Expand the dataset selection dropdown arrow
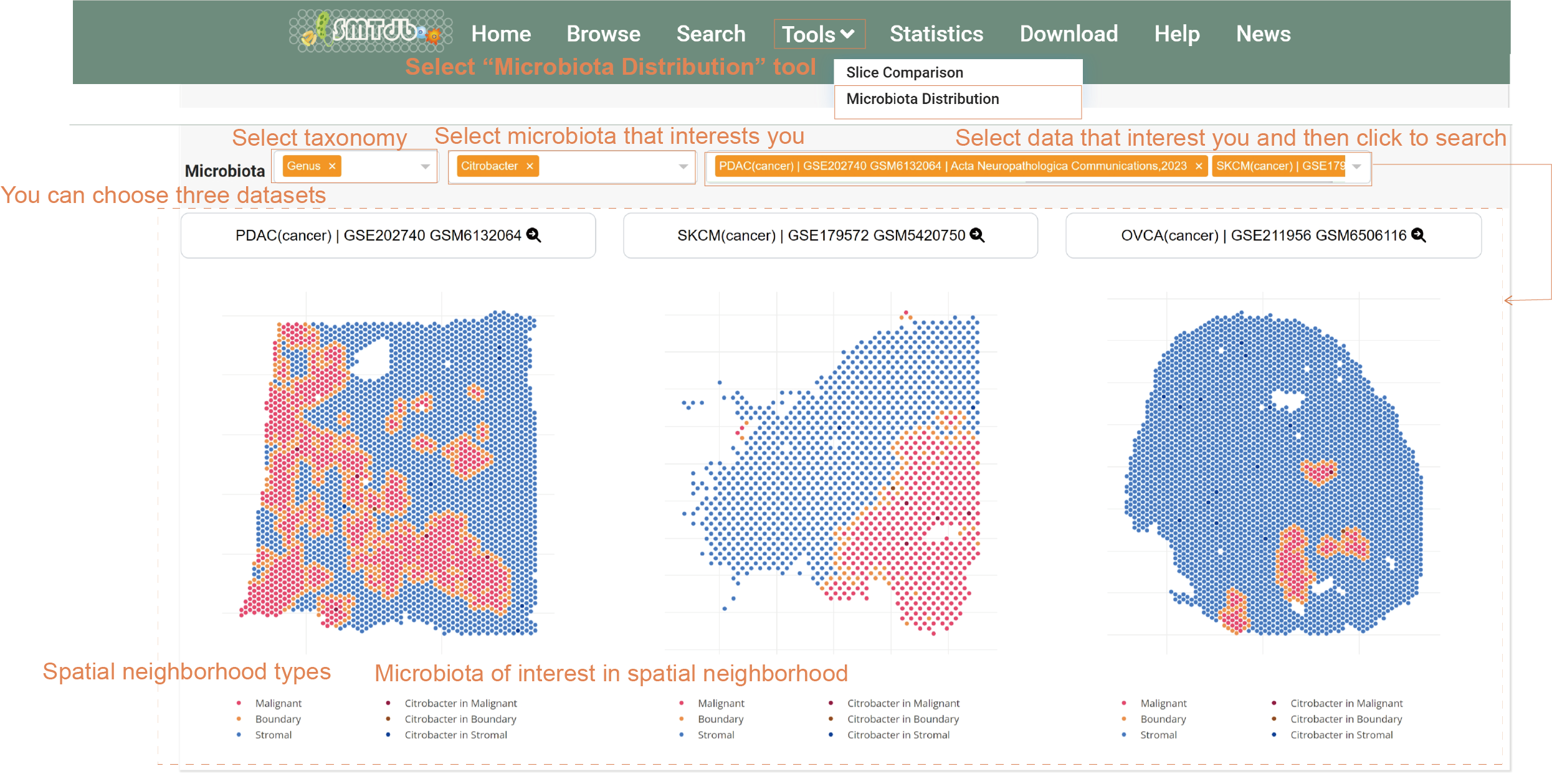This screenshot has width=1552, height=784. click(1356, 166)
